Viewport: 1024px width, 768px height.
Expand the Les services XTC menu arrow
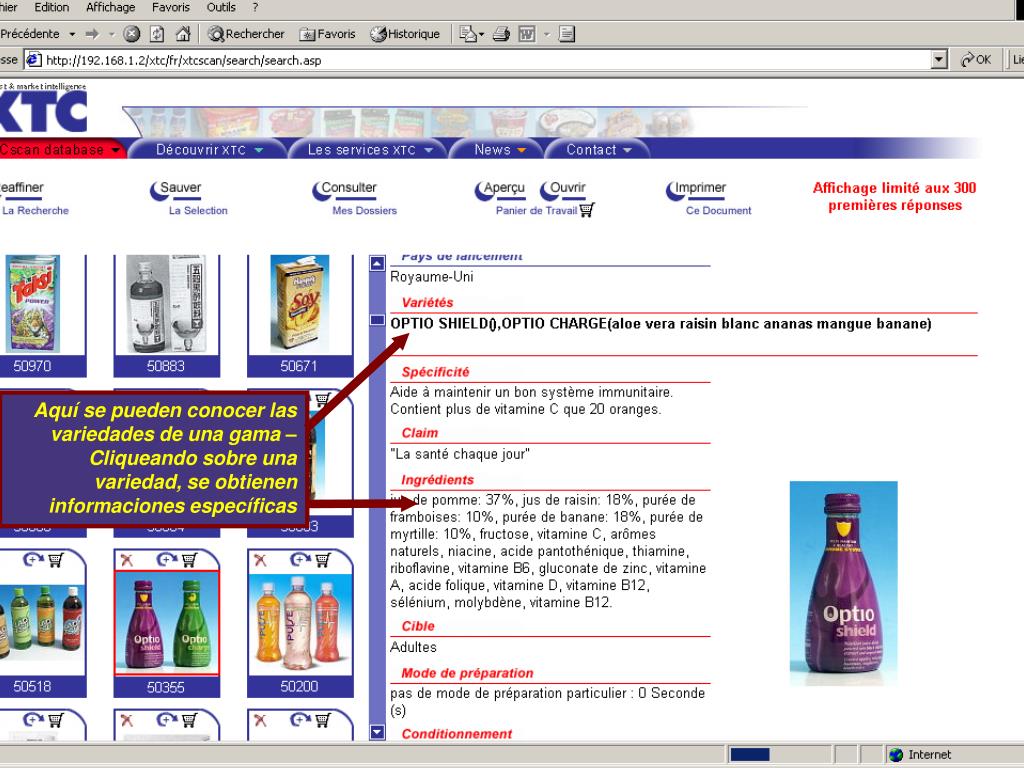pos(428,150)
